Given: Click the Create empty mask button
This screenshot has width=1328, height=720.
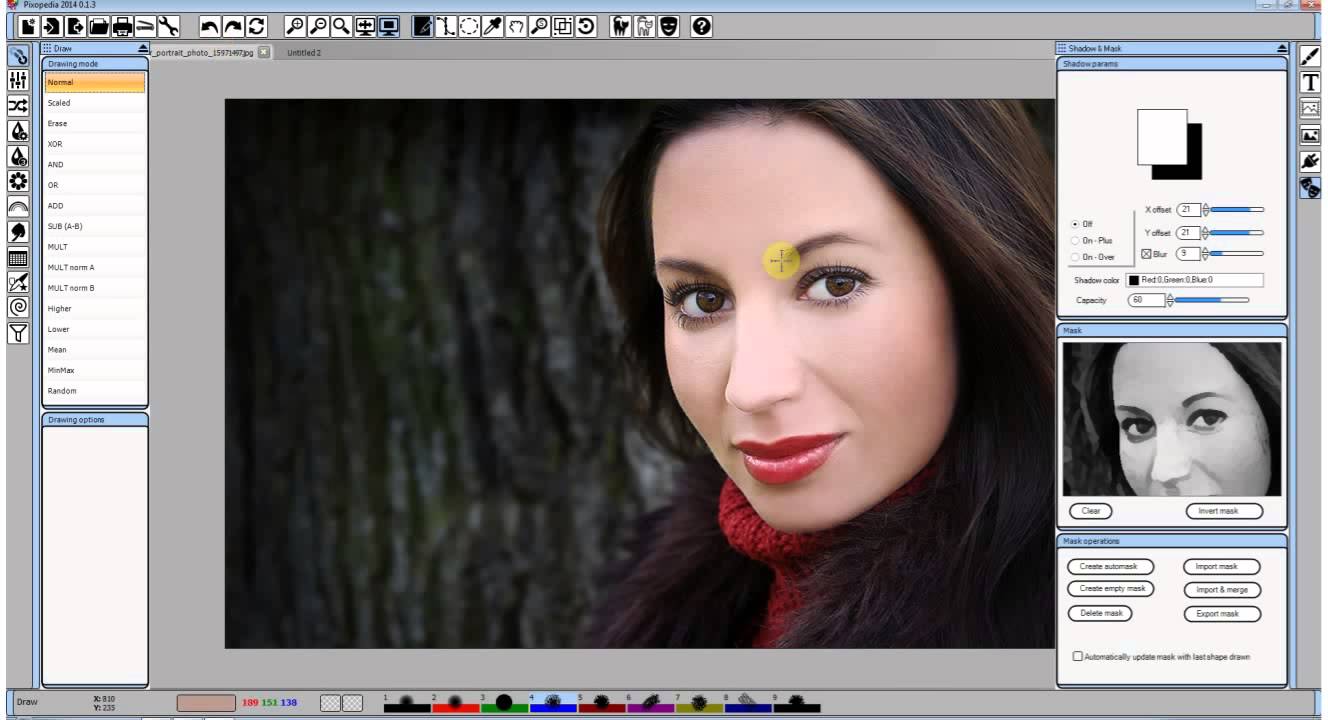Looking at the screenshot, I should pos(1111,589).
